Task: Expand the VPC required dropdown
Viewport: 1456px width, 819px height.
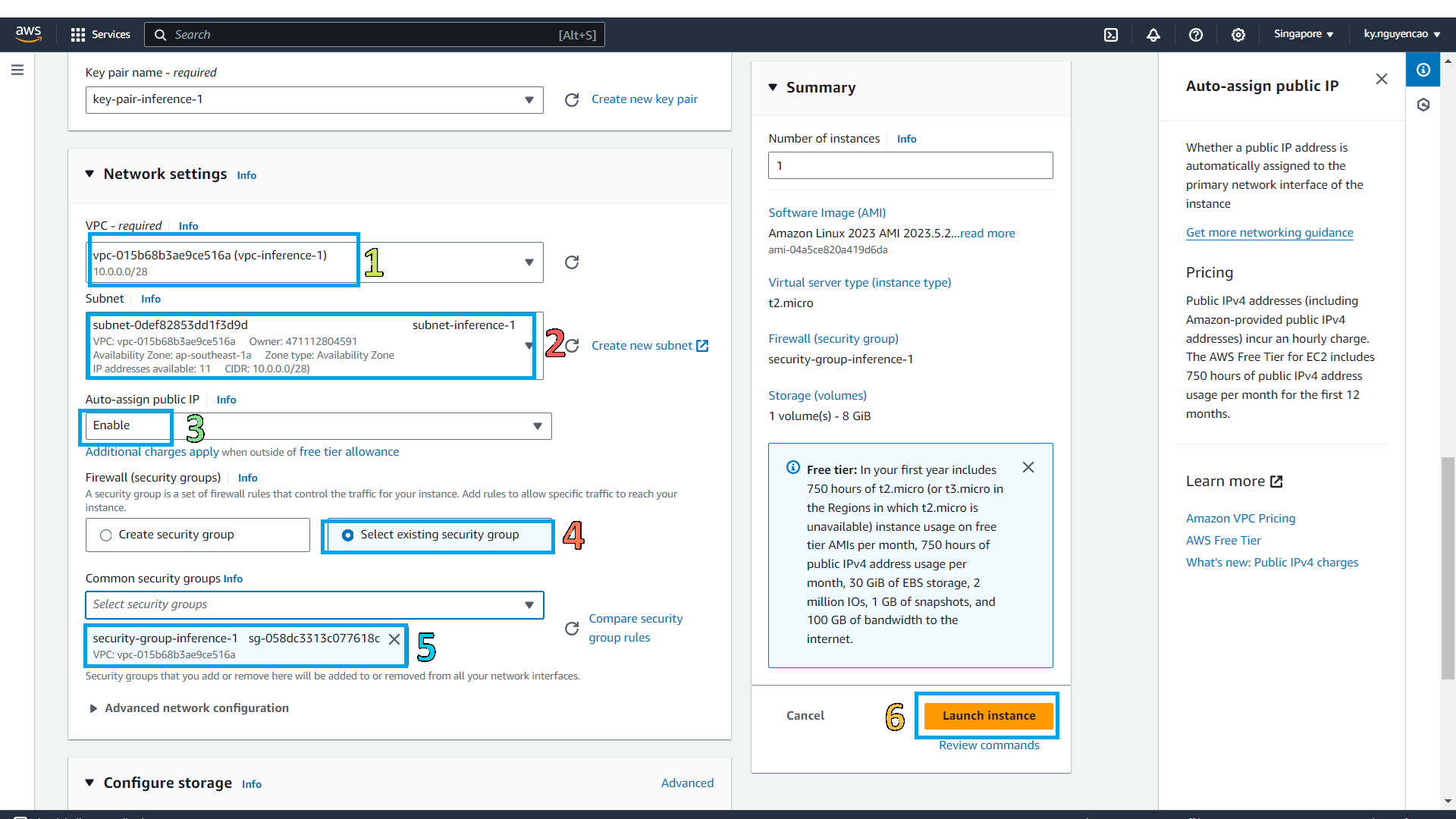Action: pos(528,262)
